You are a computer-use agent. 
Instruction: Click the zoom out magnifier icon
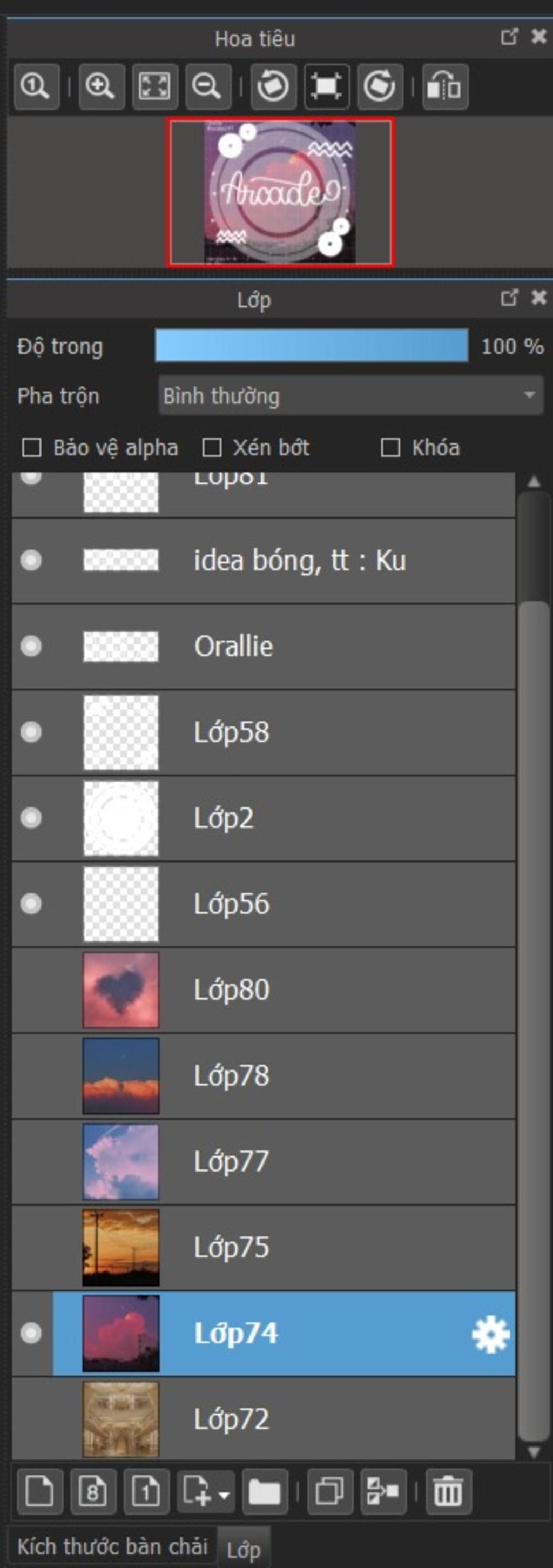pyautogui.click(x=207, y=86)
